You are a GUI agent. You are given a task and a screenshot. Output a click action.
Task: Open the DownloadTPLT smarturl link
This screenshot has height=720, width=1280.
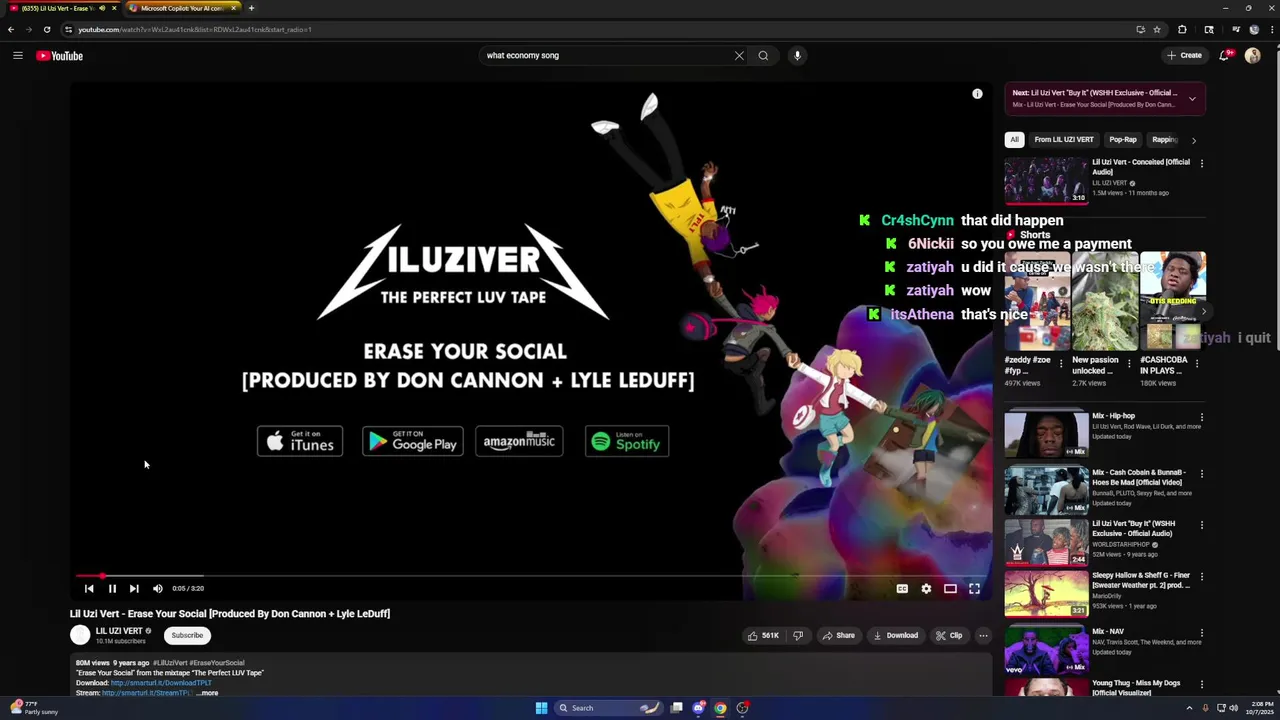click(x=160, y=683)
